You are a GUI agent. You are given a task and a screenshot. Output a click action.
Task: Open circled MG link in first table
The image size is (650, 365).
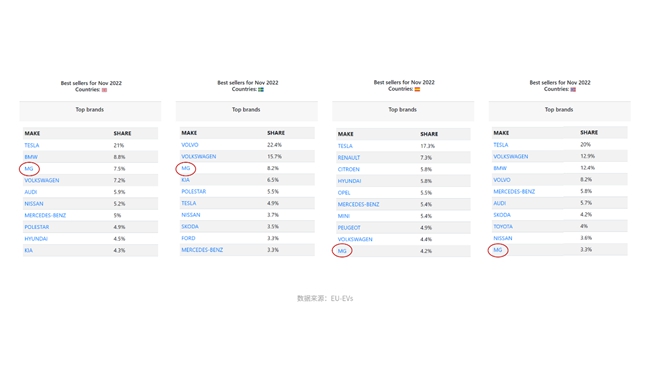point(29,169)
